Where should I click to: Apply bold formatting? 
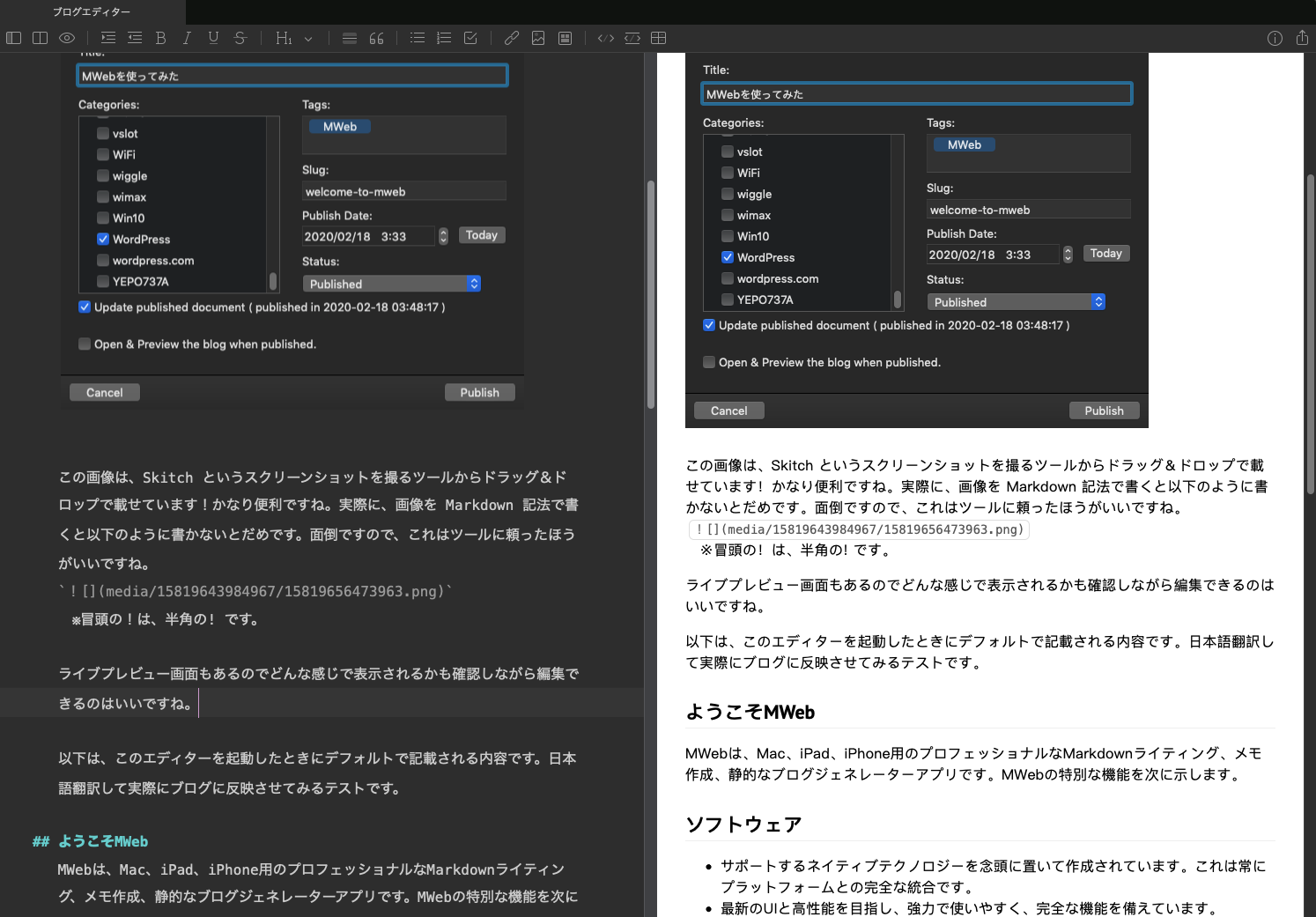[160, 38]
